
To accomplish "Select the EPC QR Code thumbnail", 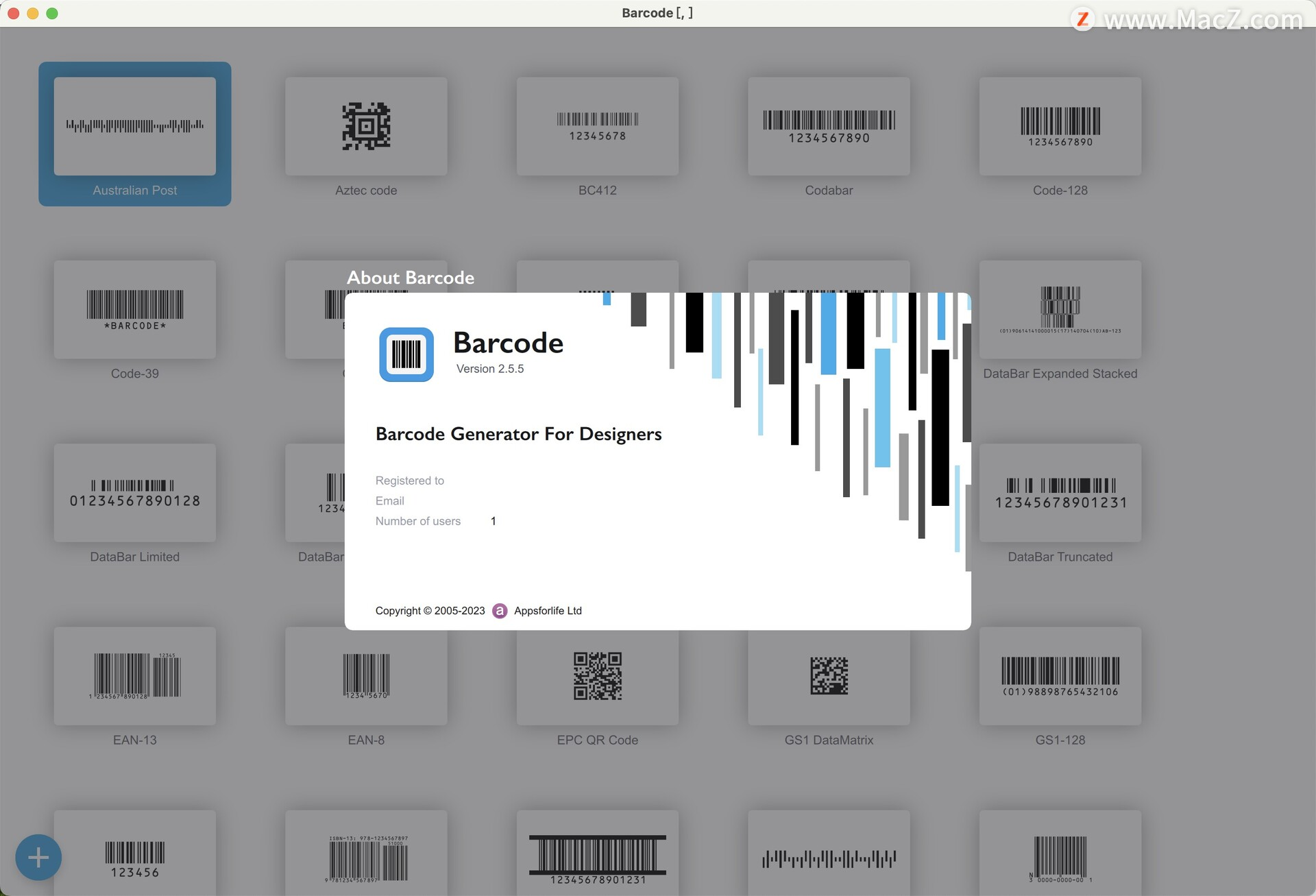I will tap(598, 676).
